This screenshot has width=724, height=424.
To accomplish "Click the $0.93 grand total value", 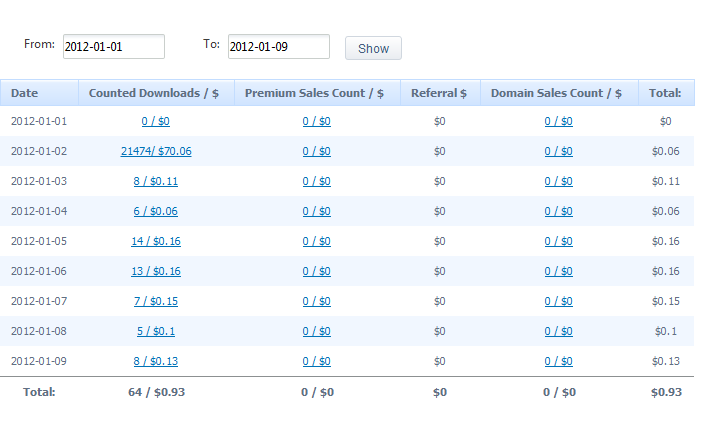I will tap(666, 392).
